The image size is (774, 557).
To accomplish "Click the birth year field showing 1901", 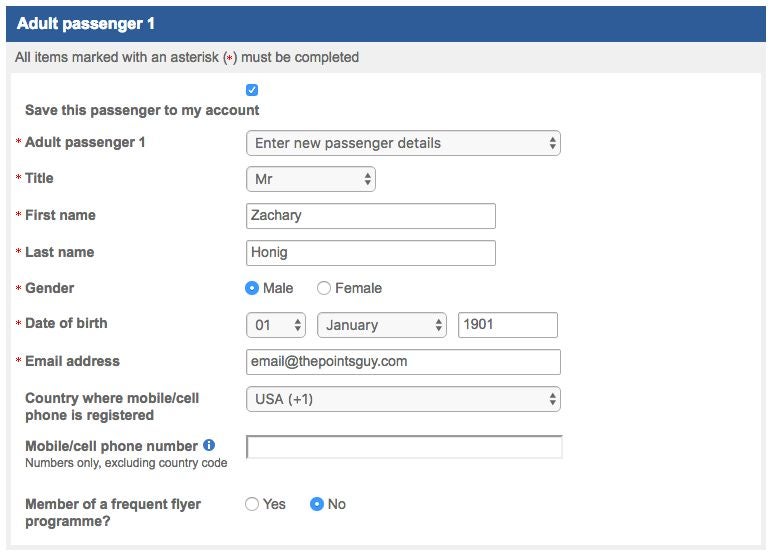I will click(507, 325).
